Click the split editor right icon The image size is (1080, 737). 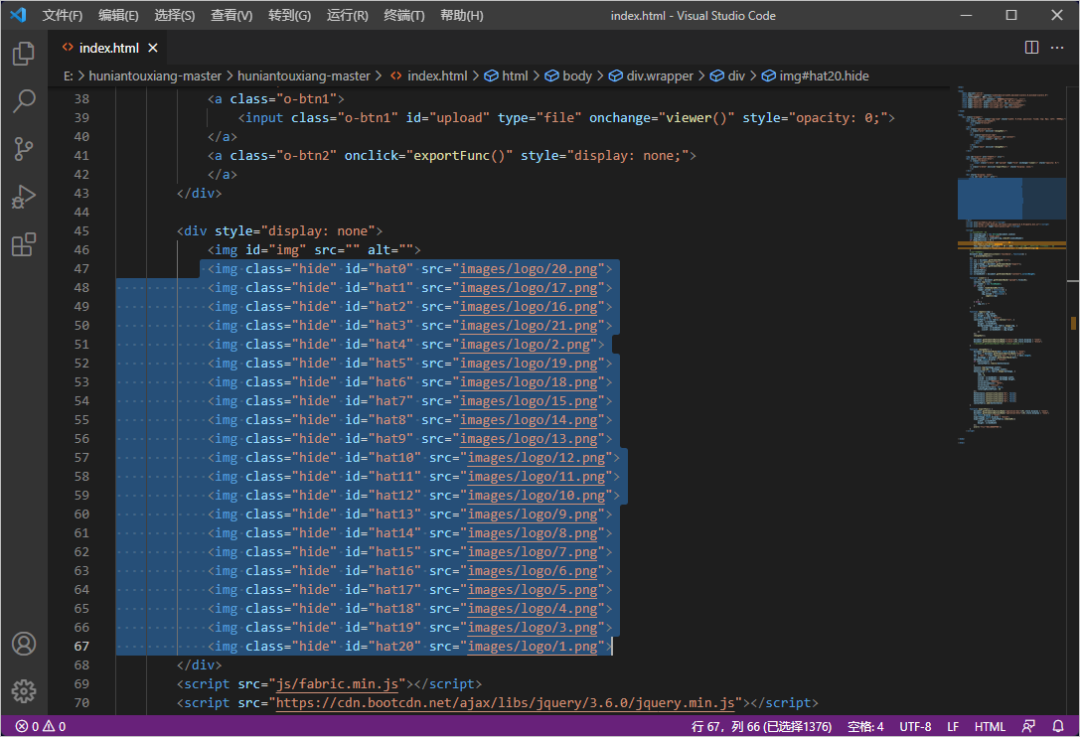point(1032,47)
